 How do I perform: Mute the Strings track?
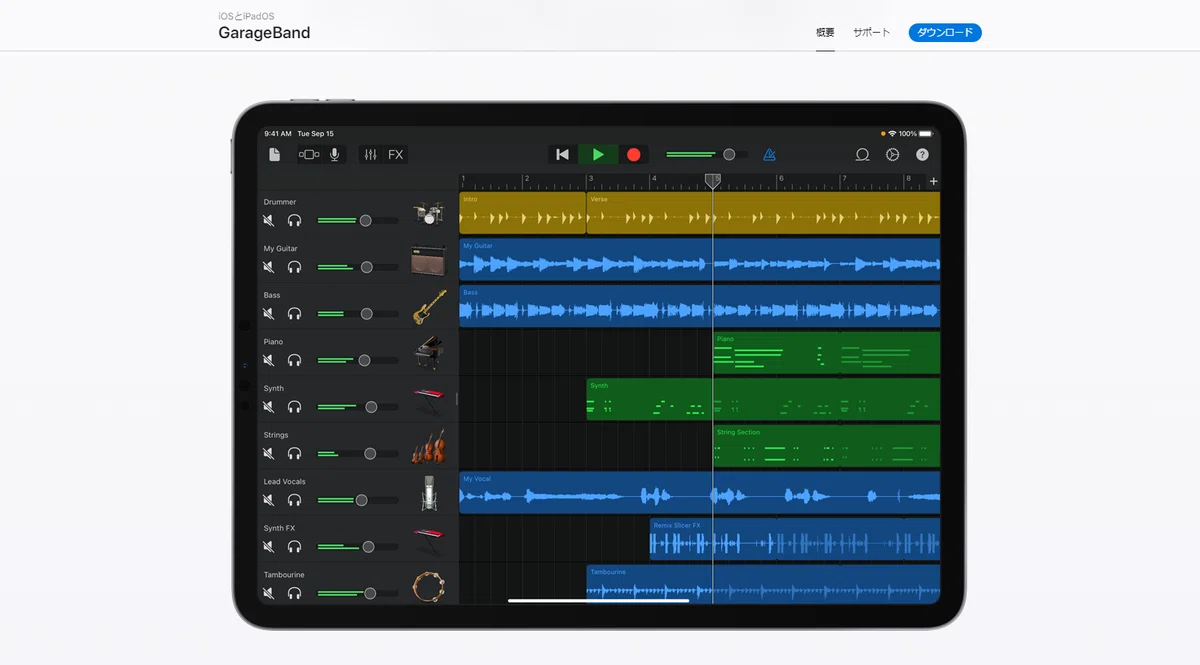coord(269,453)
